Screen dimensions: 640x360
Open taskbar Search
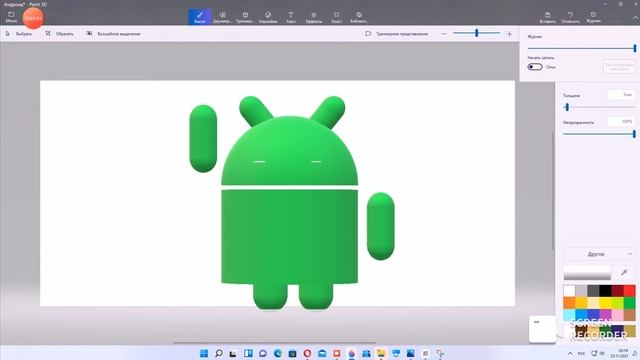pos(219,353)
